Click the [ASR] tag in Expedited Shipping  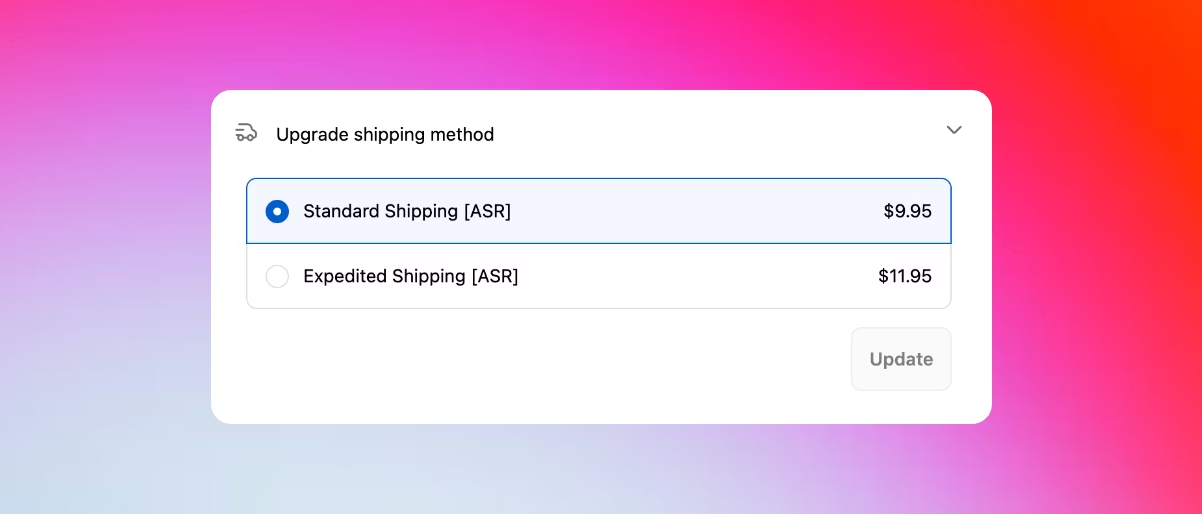point(494,277)
